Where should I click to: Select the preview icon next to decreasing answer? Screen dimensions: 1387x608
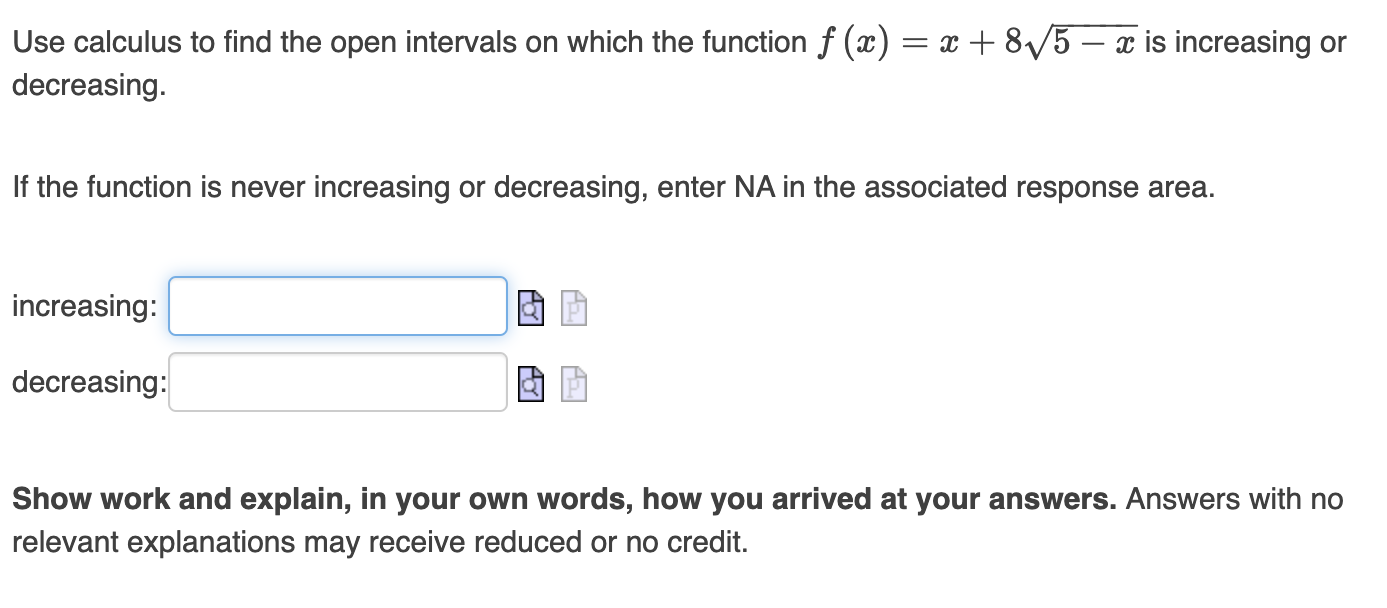tap(530, 382)
